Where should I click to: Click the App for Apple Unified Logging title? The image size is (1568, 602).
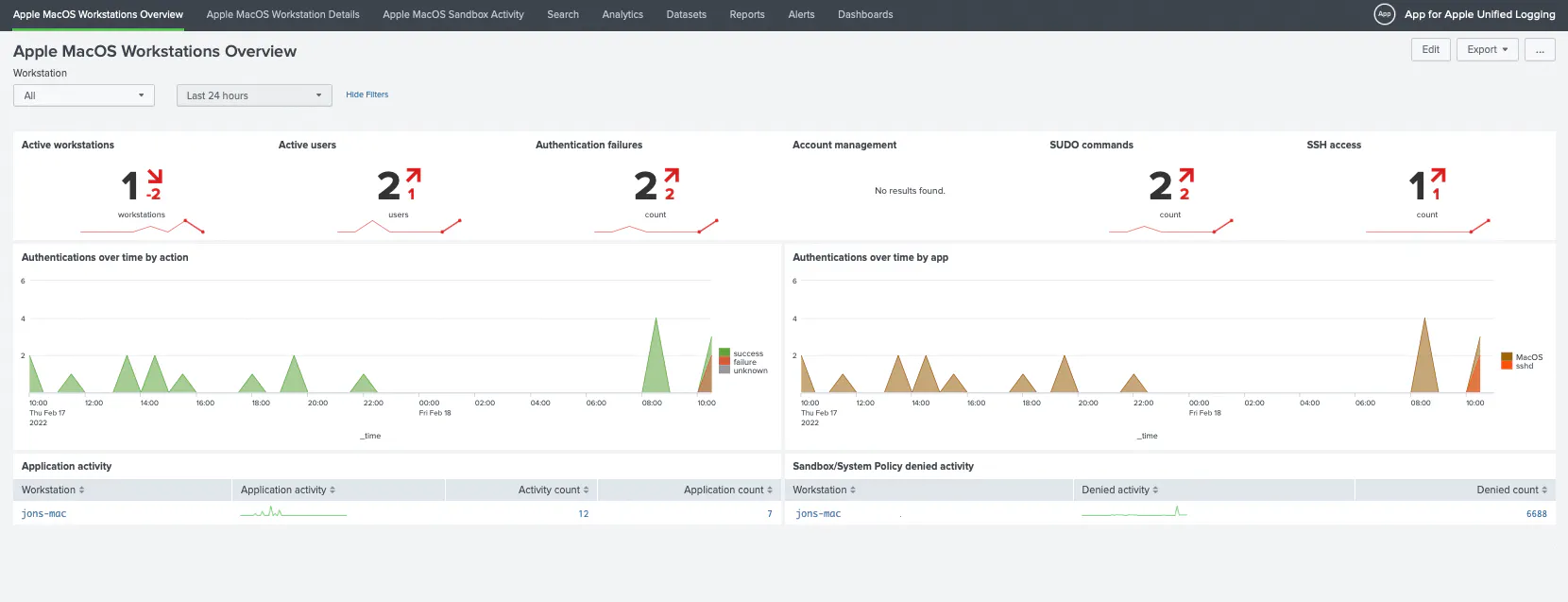[1479, 14]
